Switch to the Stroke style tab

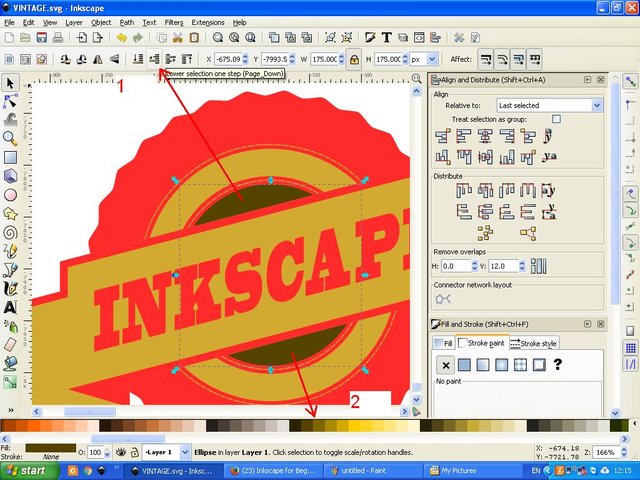pyautogui.click(x=533, y=343)
